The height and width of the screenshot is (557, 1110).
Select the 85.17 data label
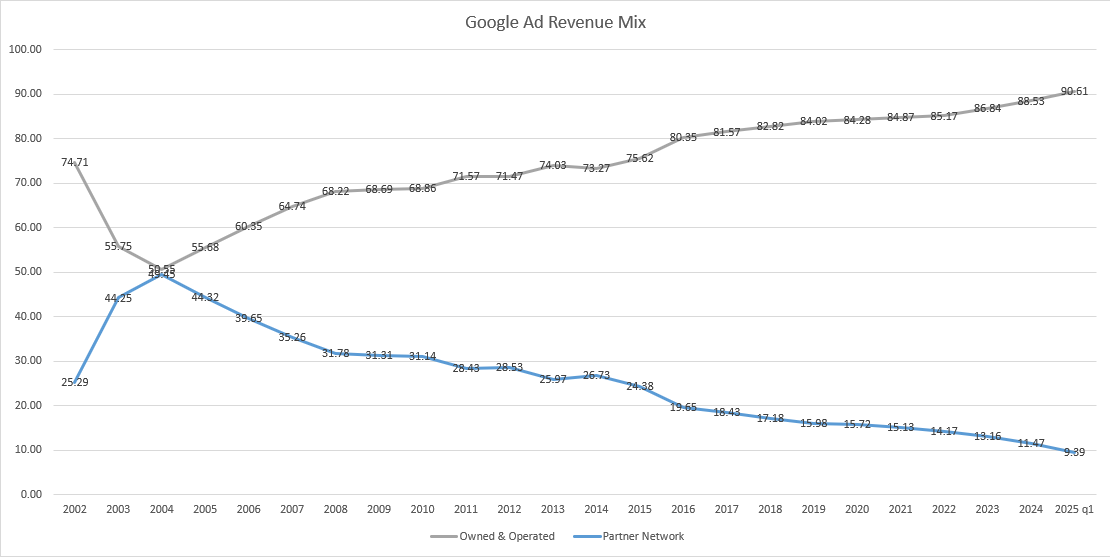[944, 116]
